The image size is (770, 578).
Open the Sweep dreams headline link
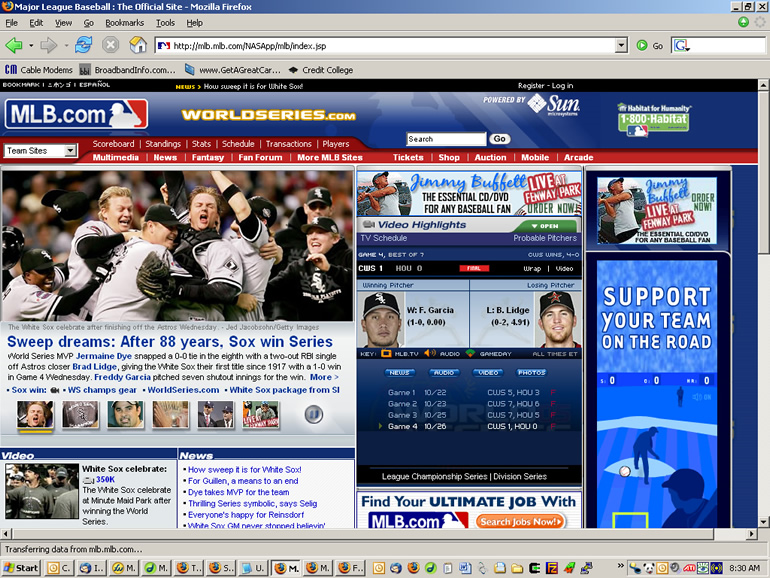tap(170, 341)
